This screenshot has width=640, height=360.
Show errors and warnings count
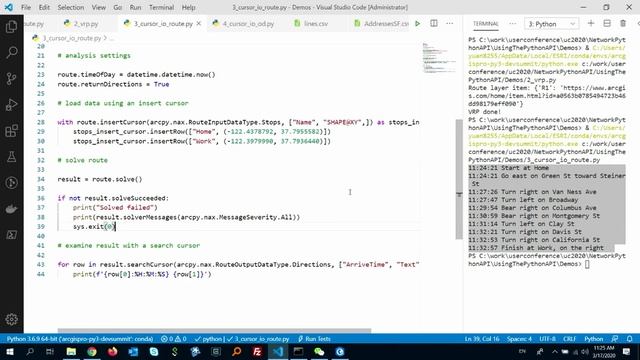tap(173, 339)
